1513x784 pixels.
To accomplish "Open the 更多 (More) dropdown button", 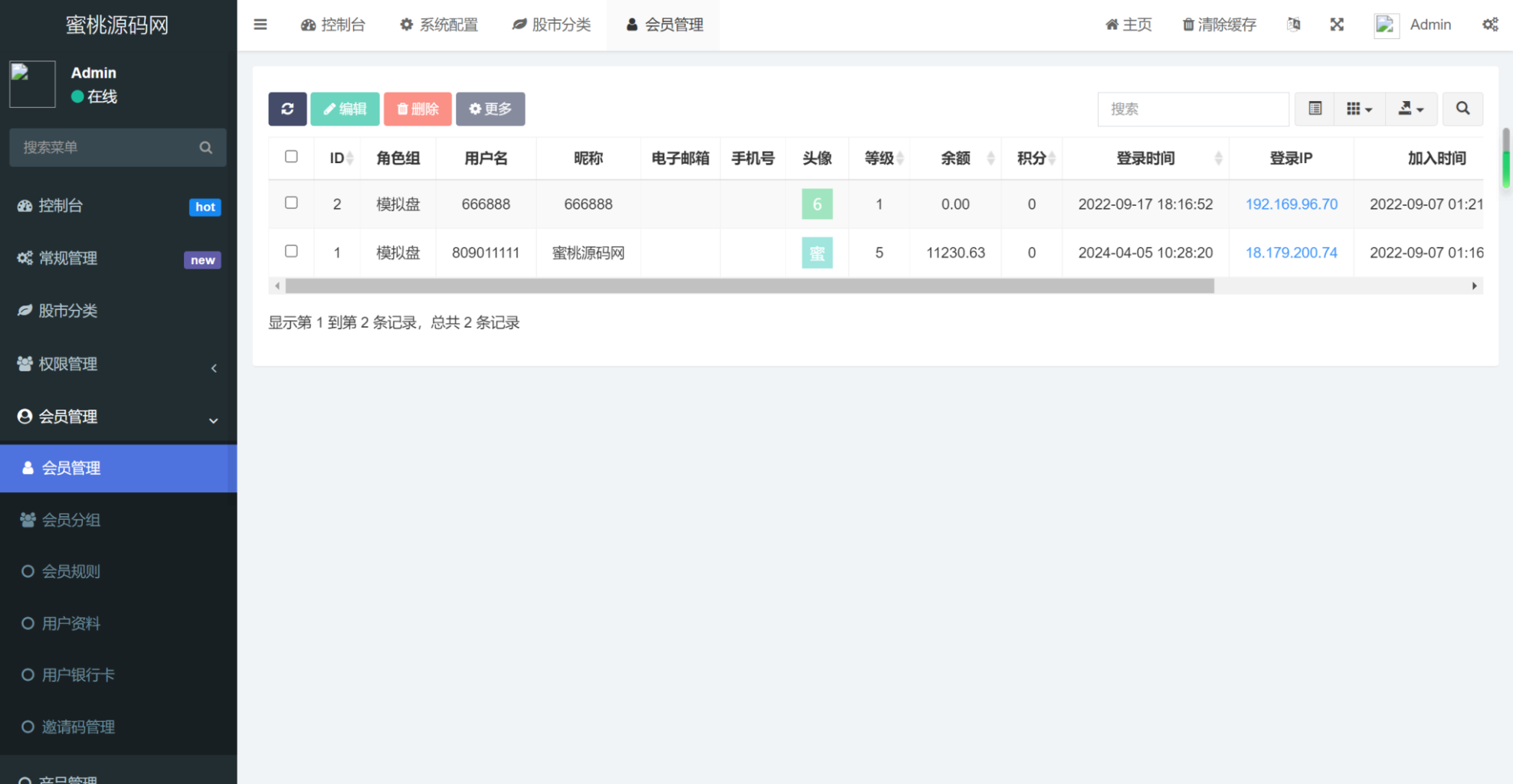I will (x=490, y=109).
